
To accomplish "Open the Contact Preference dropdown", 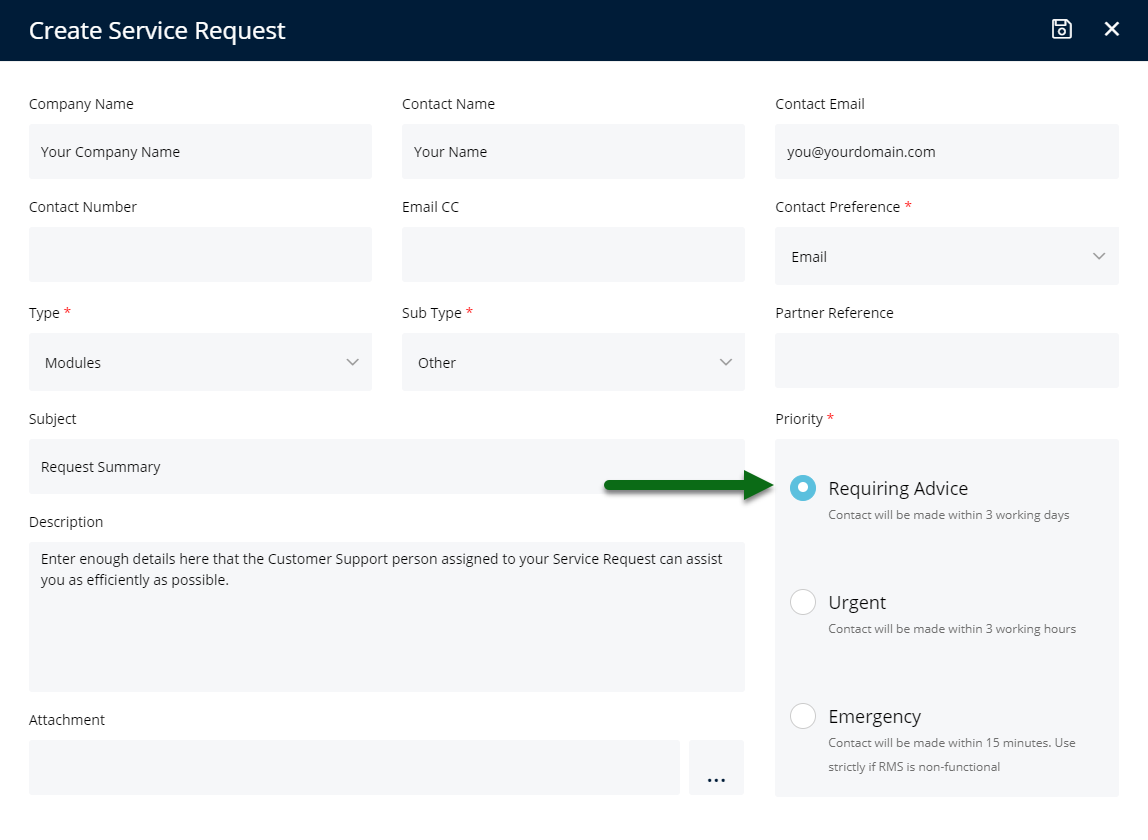I will coord(947,256).
